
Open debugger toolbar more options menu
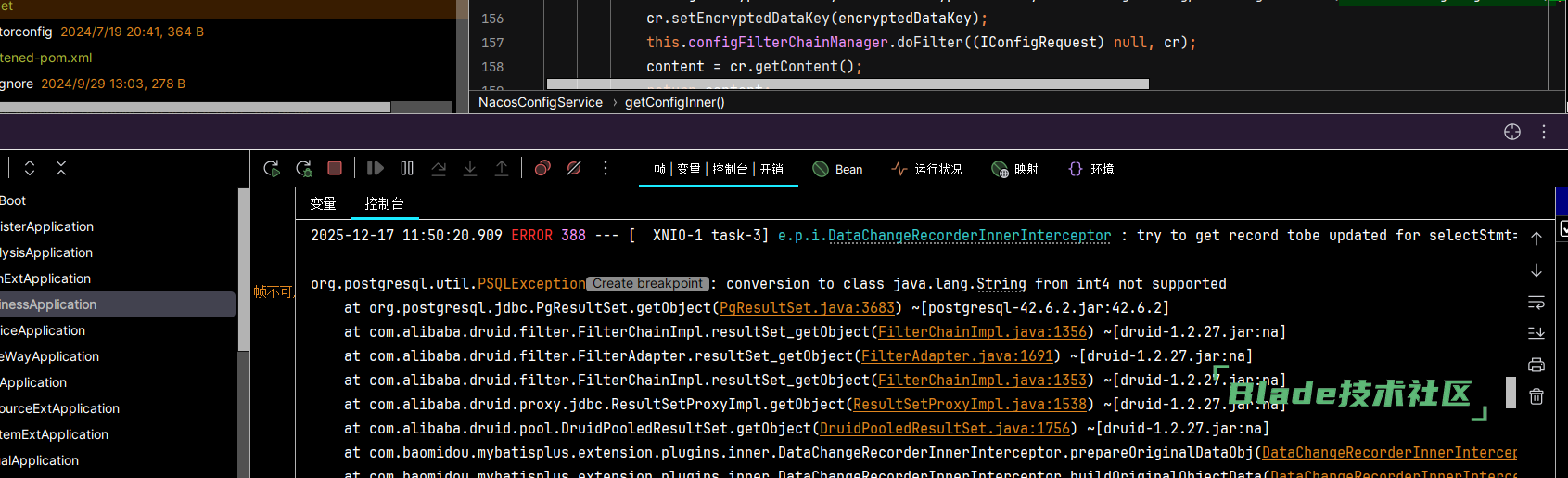[x=606, y=168]
